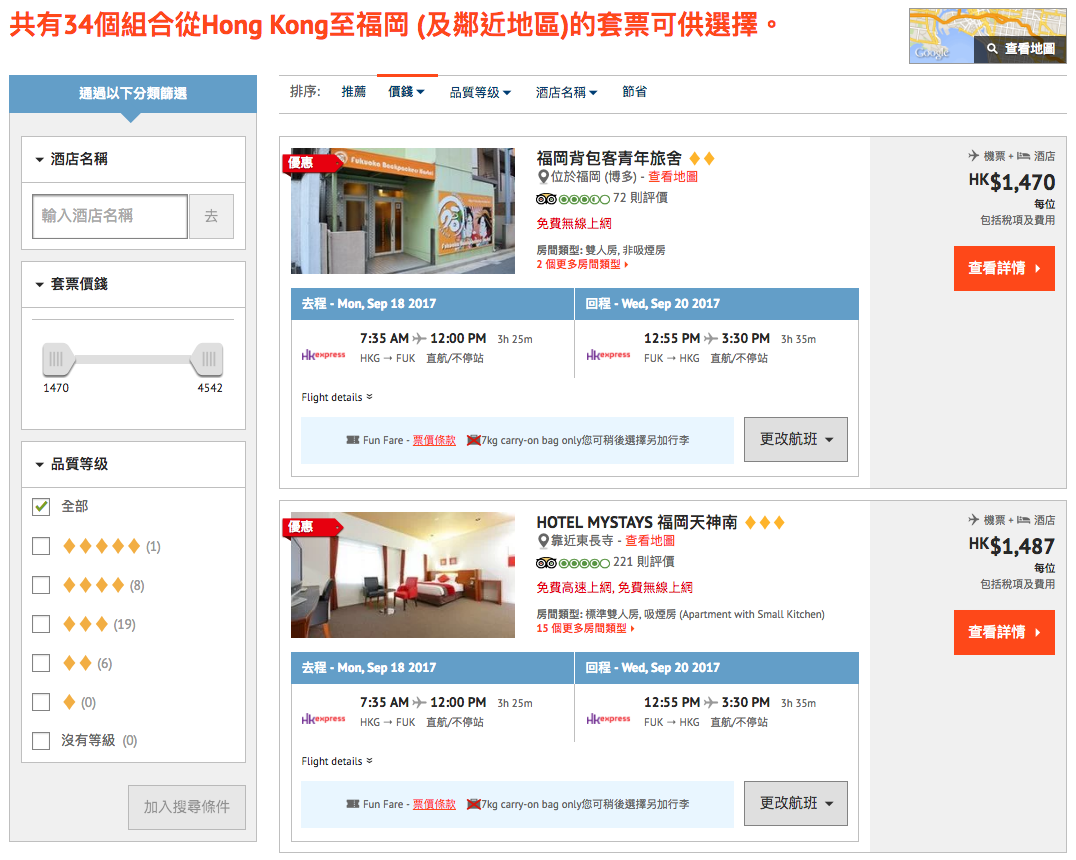1076x860 pixels.
Task: Click the 優惠 promo ribbon on 福岡背包客青年旅舍 photo
Action: [312, 163]
